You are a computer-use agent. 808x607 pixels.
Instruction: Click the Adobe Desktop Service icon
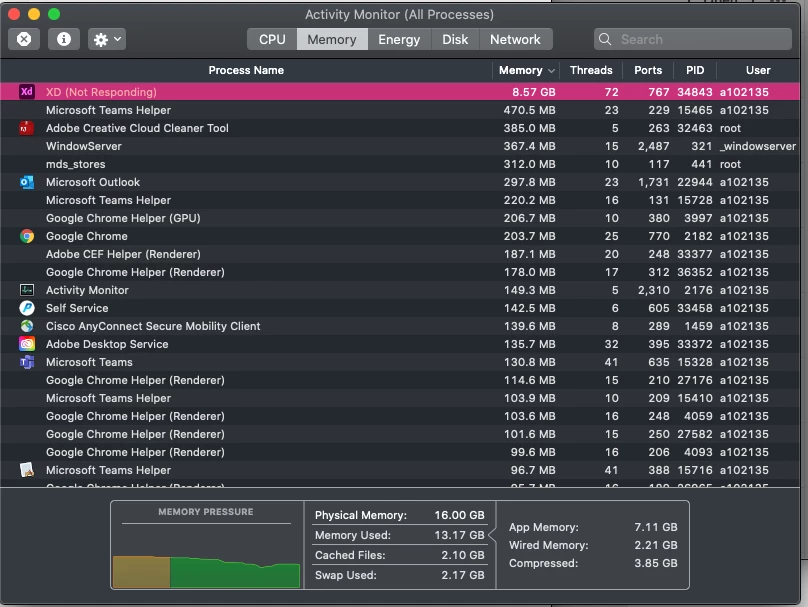(27, 344)
